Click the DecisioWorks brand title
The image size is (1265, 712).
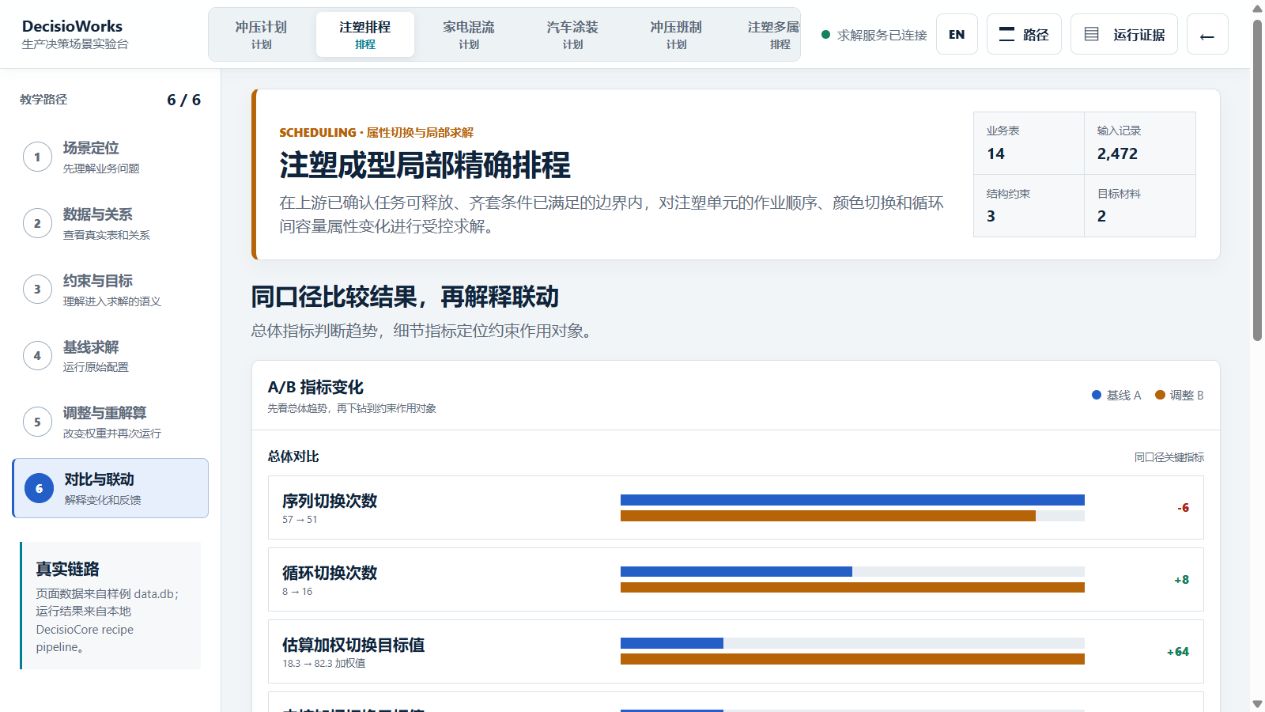click(x=72, y=26)
